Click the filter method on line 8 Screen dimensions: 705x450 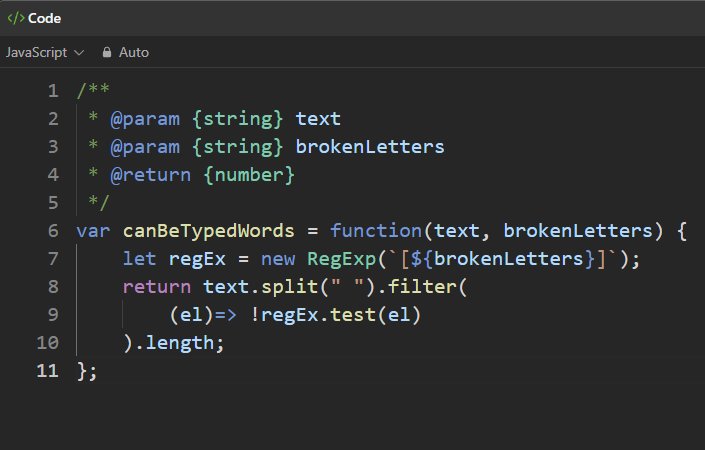click(422, 287)
